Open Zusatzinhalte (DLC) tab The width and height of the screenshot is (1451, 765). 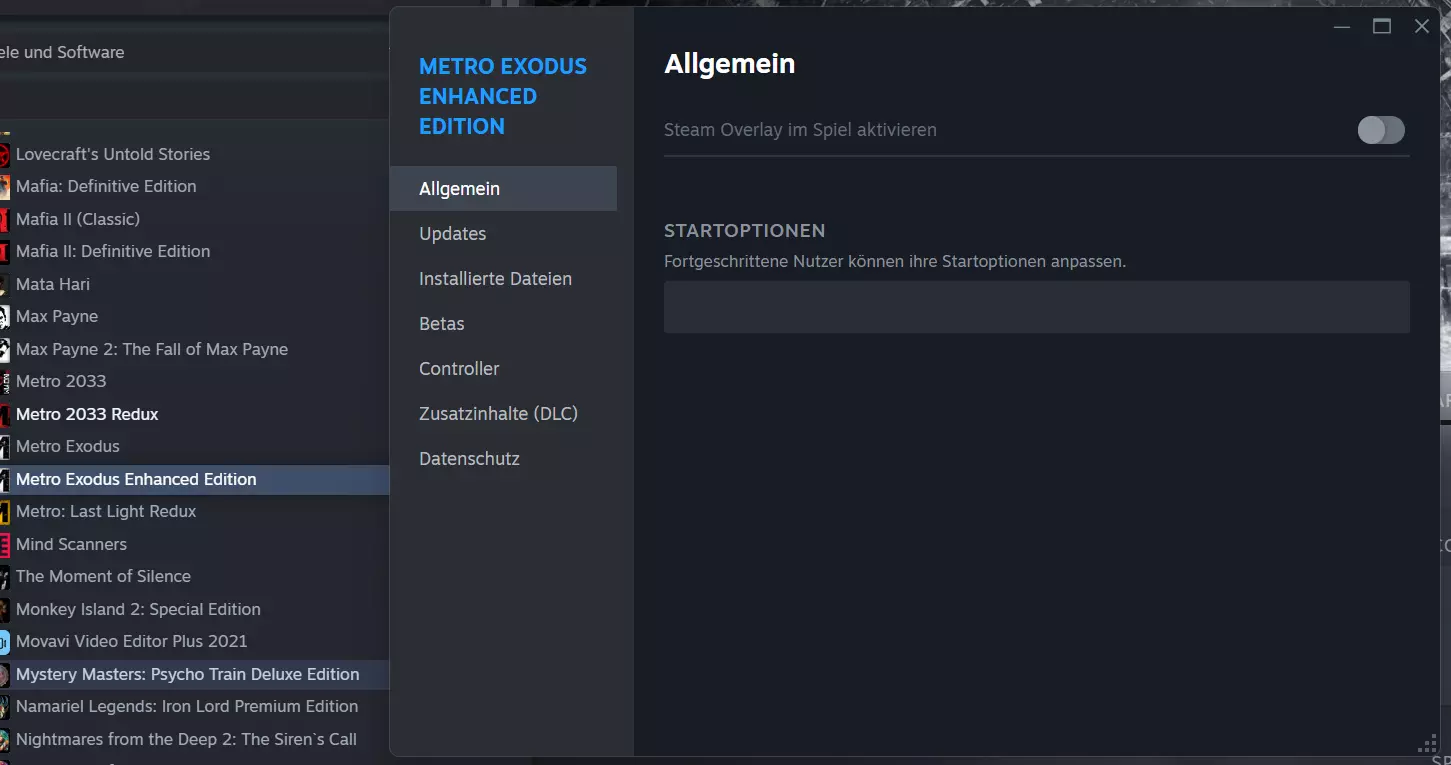coord(503,414)
